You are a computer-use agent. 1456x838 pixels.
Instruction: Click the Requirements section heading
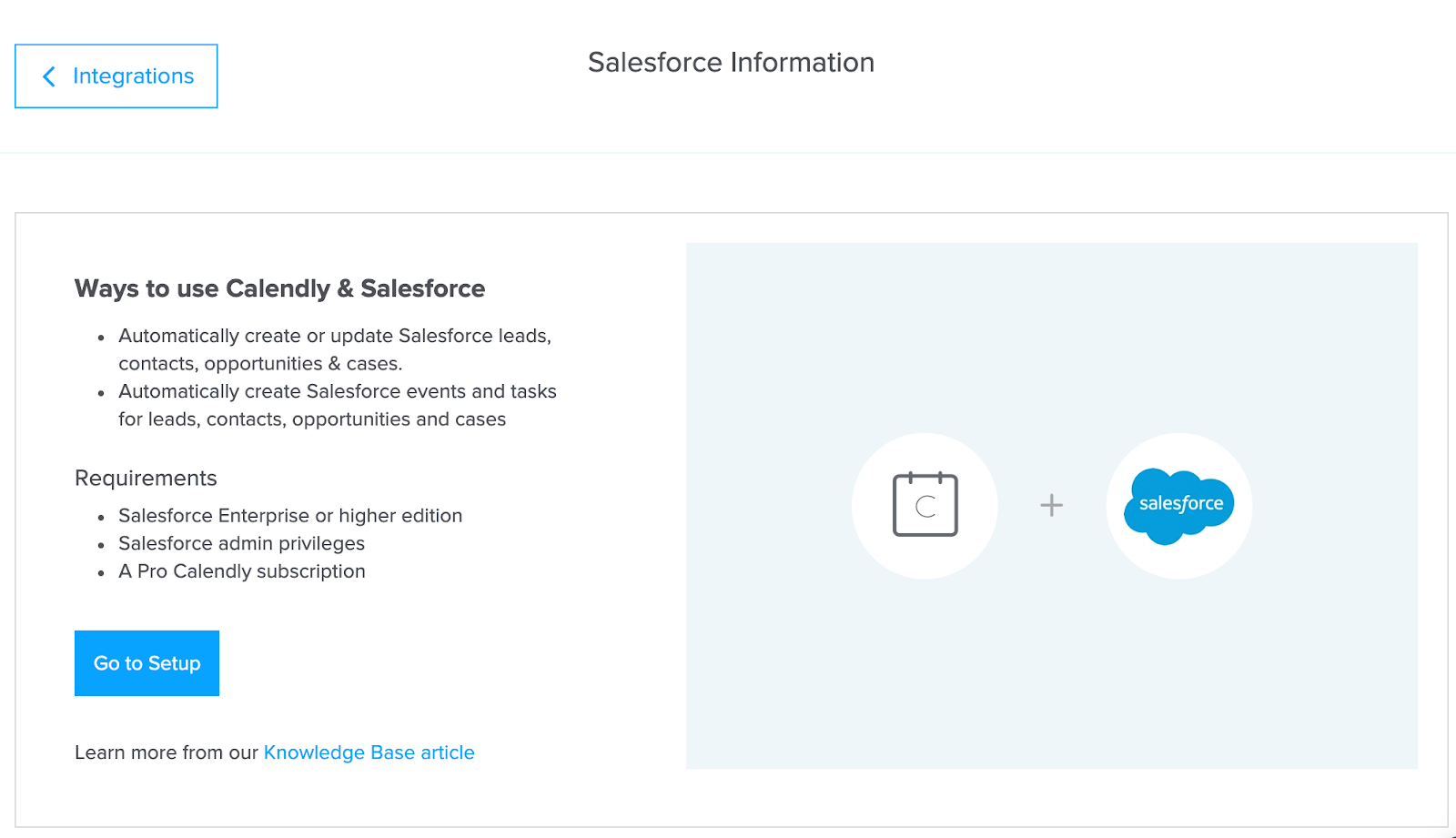tap(146, 478)
